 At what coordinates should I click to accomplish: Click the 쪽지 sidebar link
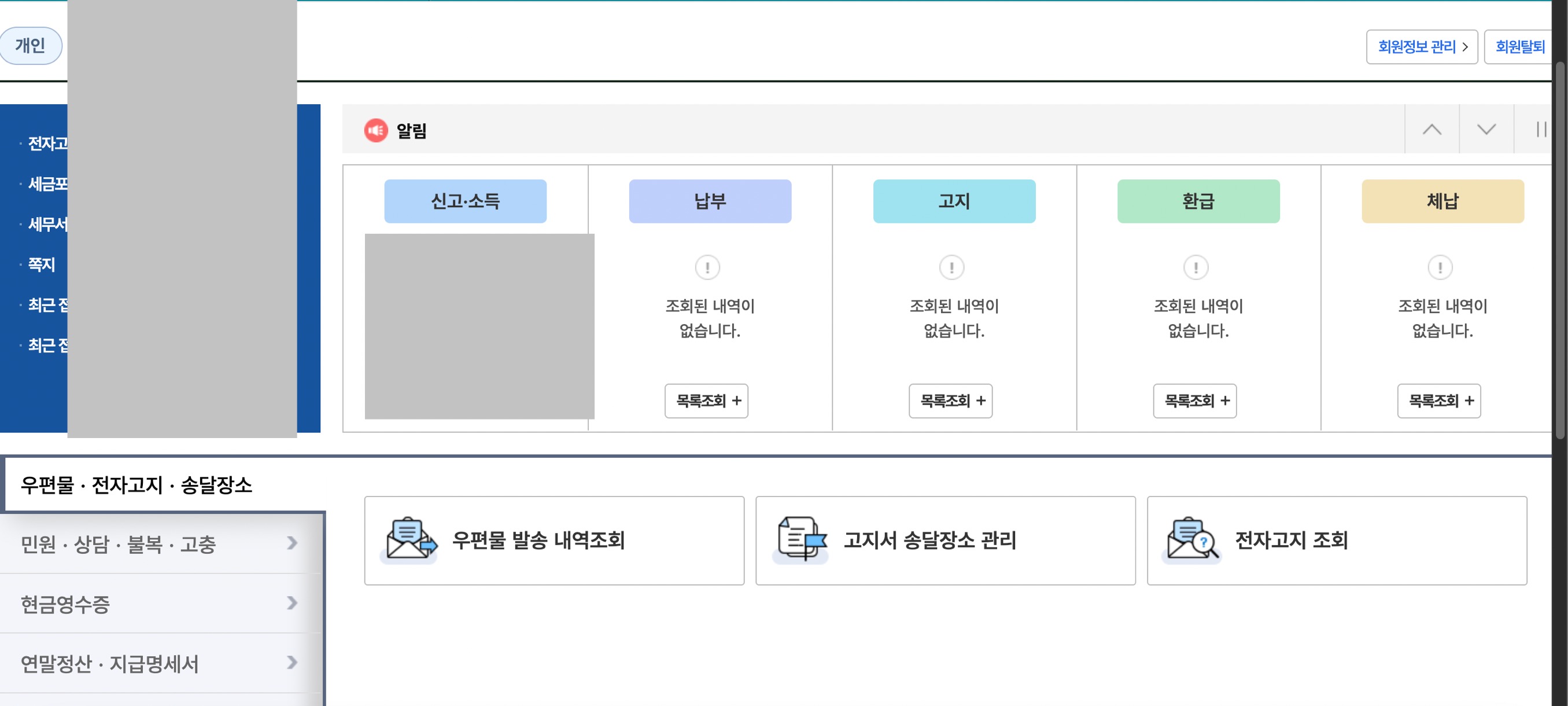tap(42, 264)
